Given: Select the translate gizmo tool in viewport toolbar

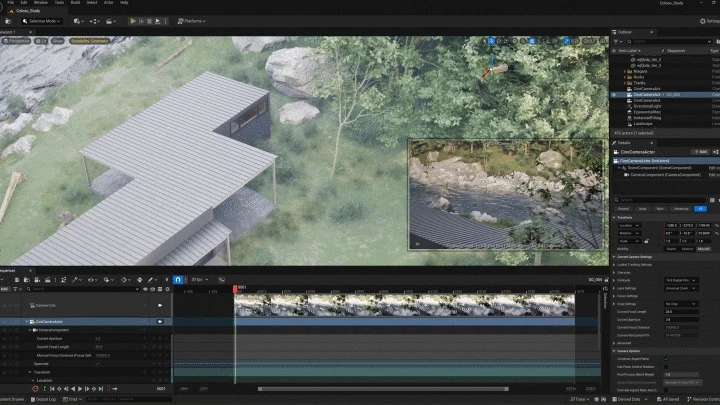Looking at the screenshot, I should [491, 41].
